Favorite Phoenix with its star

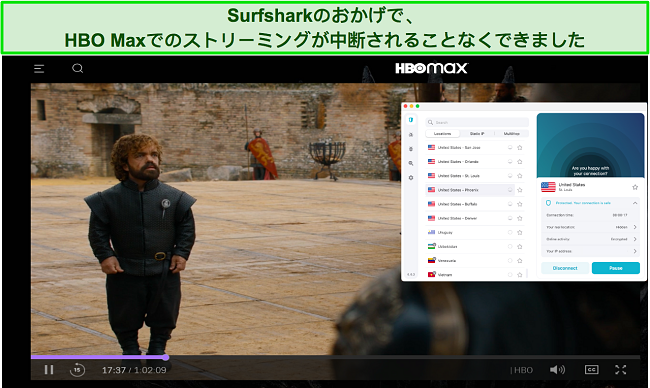(x=520, y=190)
